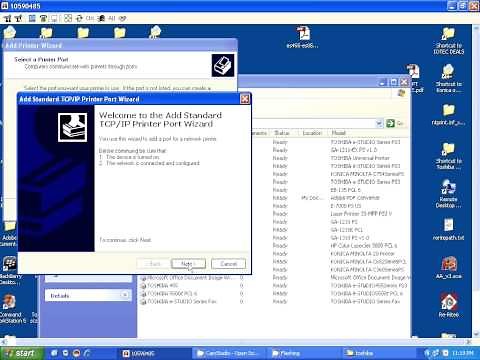Image resolution: width=480 pixels, height=360 pixels.
Task: Open the address bar dropdown in the printers window
Action: pyautogui.click(x=379, y=123)
